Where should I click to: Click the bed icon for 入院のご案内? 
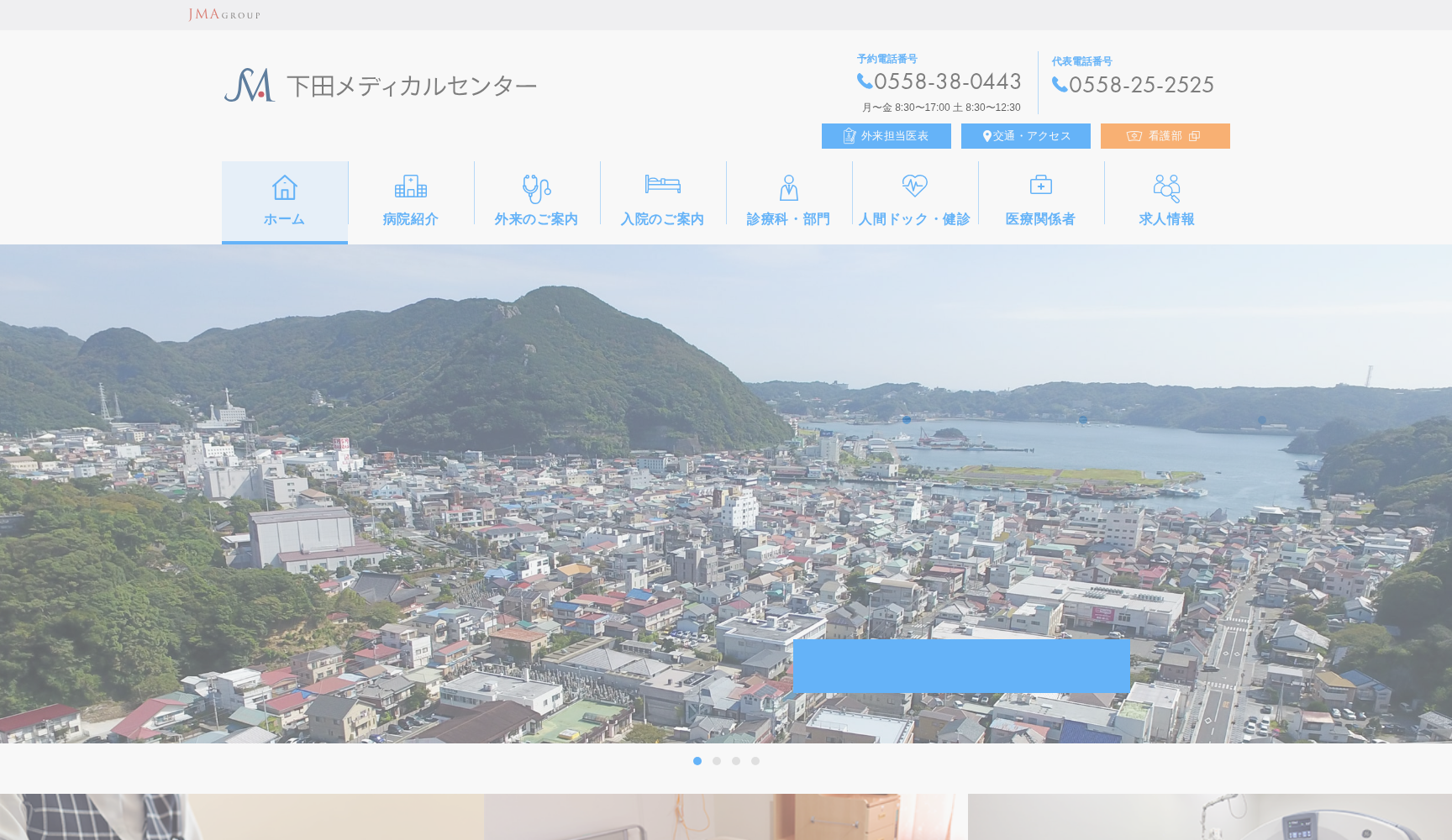(x=663, y=184)
